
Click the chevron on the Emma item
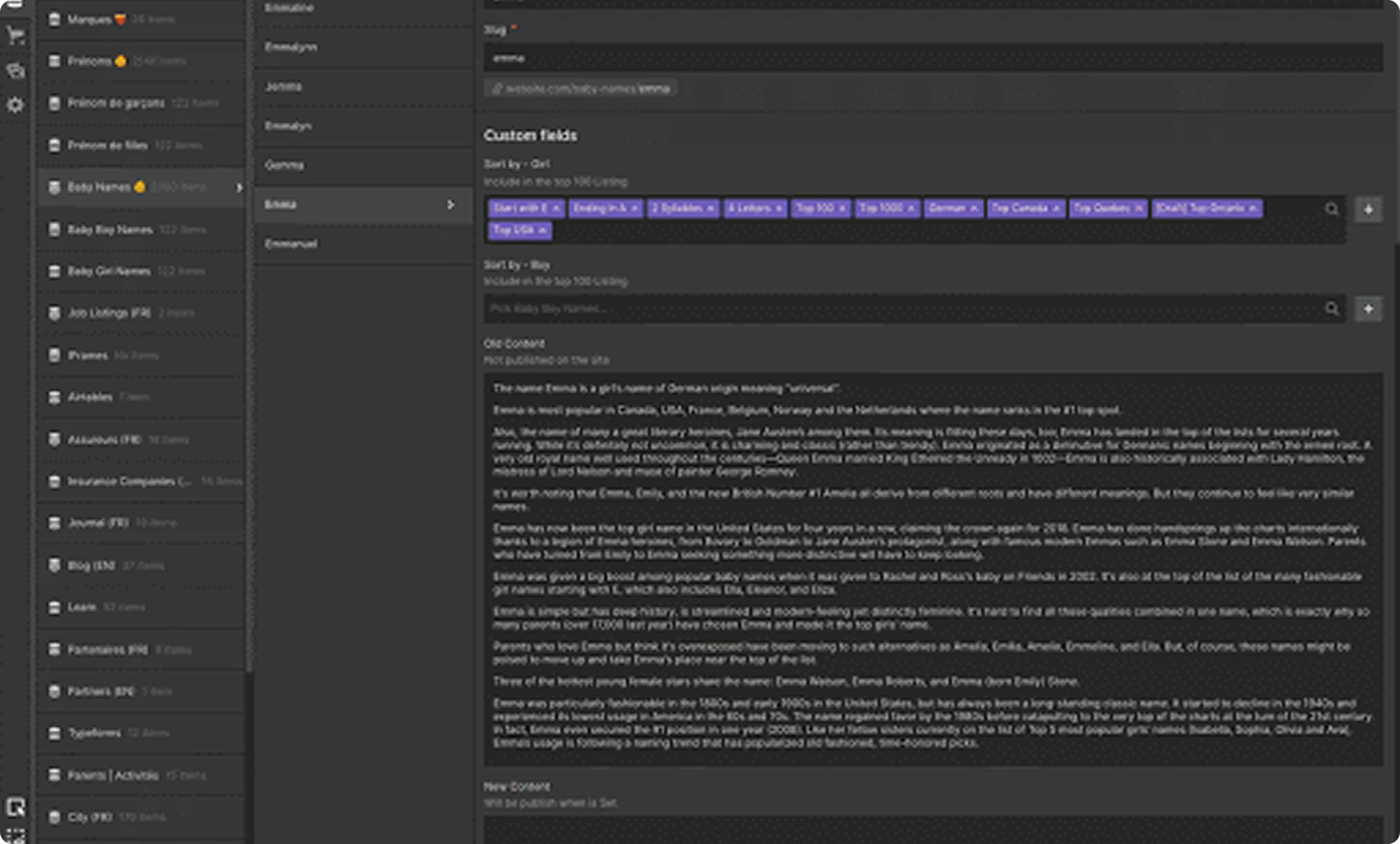[x=450, y=205]
